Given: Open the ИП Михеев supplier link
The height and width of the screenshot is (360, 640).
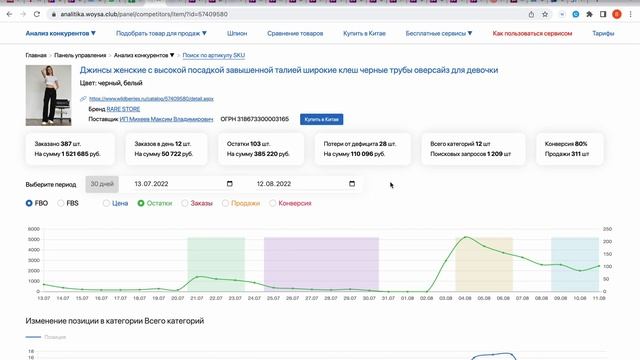Looking at the screenshot, I should click(167, 119).
